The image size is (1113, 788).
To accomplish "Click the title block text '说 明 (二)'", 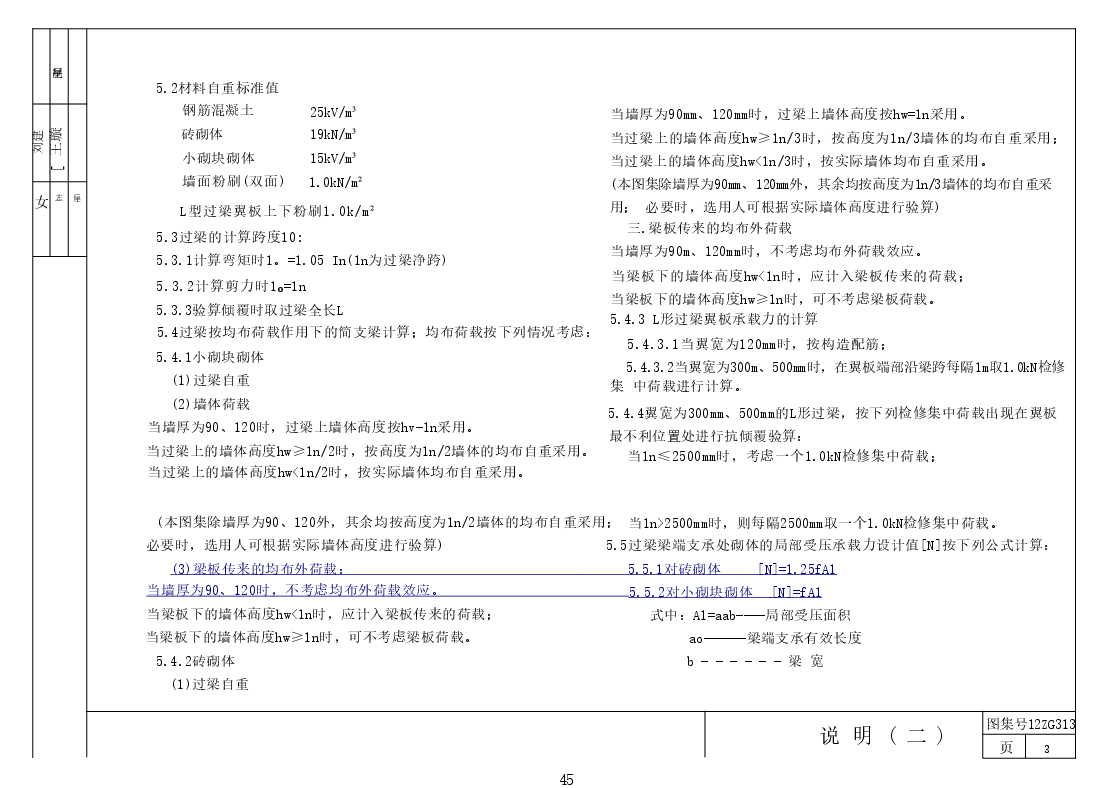I will [882, 735].
